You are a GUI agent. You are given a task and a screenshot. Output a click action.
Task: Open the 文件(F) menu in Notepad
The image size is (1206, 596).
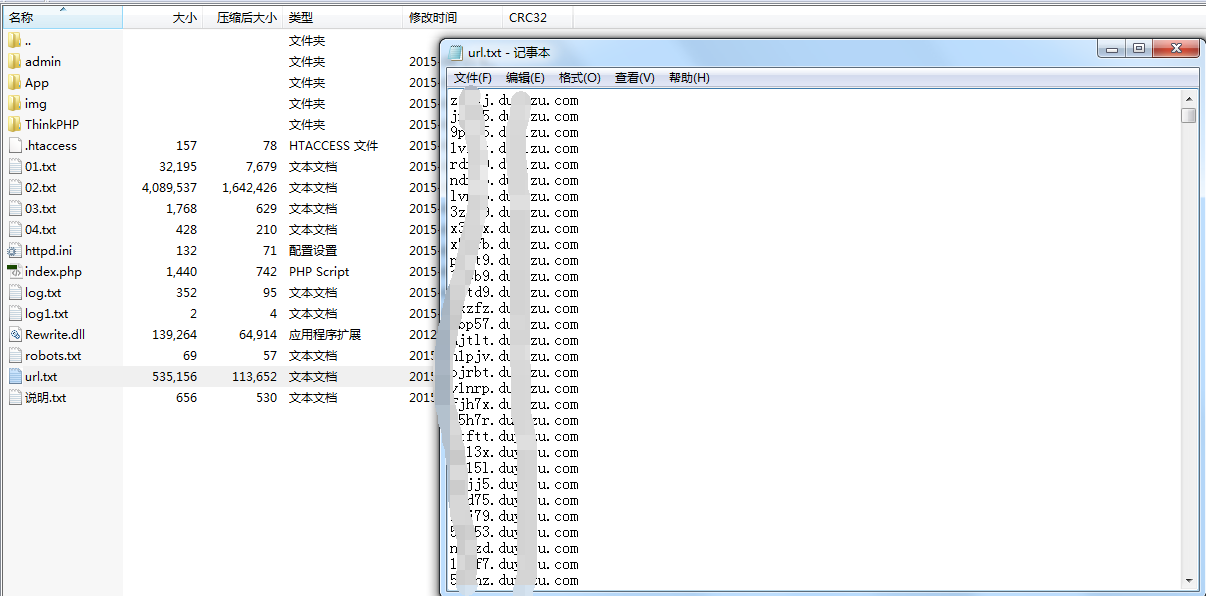[x=471, y=77]
